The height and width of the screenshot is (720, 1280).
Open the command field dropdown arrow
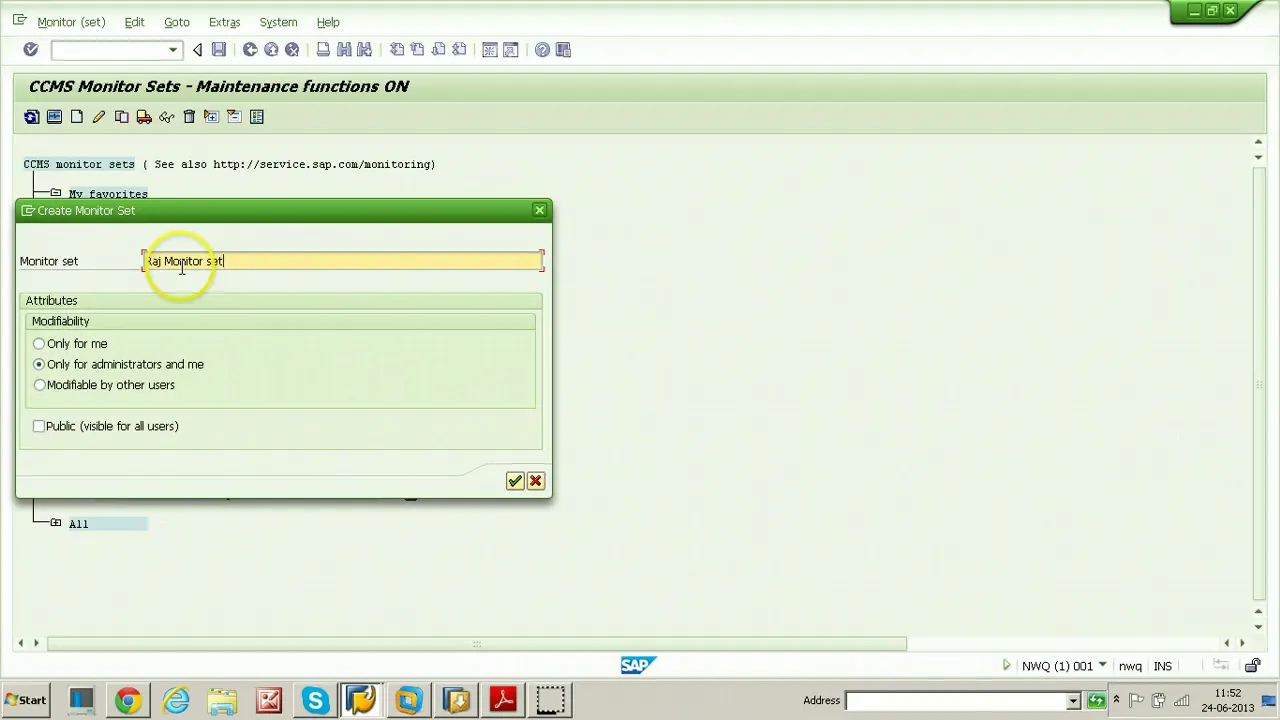click(173, 50)
